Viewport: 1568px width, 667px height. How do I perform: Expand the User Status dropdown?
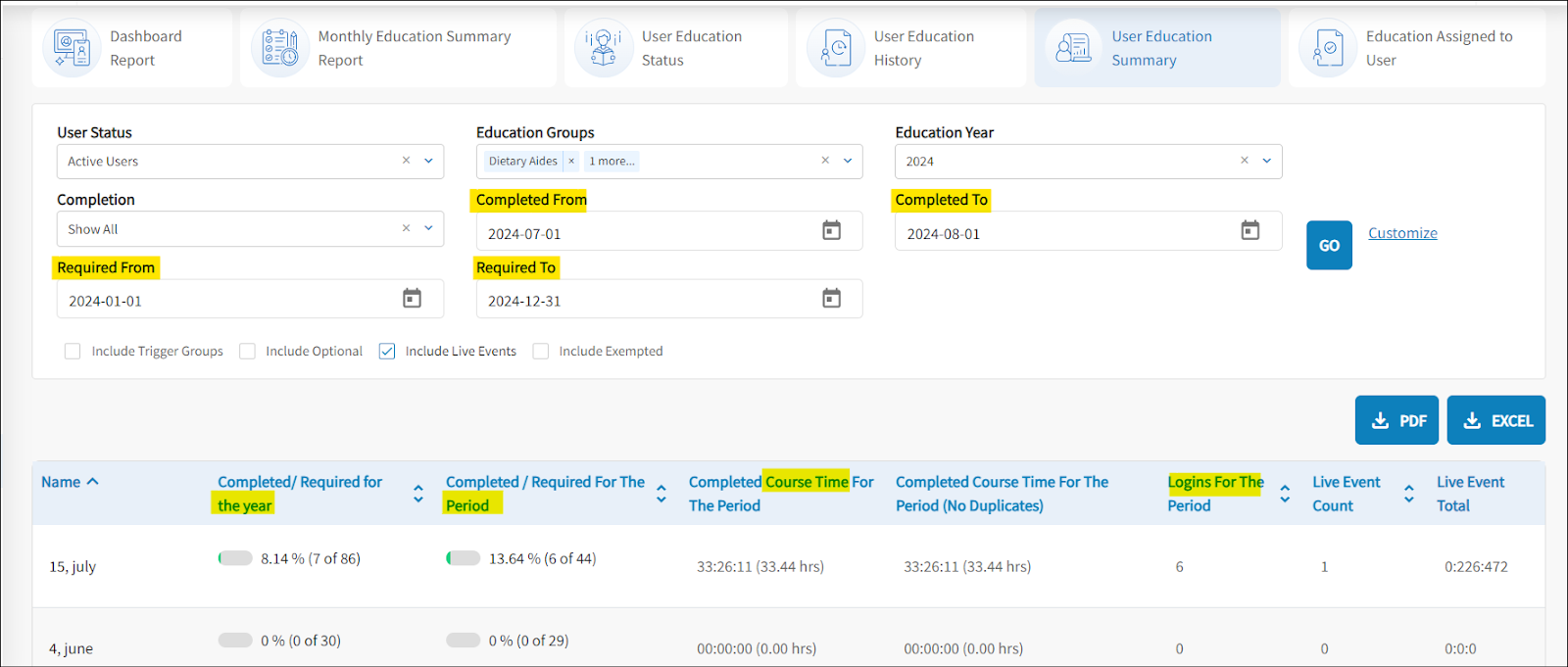coord(428,161)
